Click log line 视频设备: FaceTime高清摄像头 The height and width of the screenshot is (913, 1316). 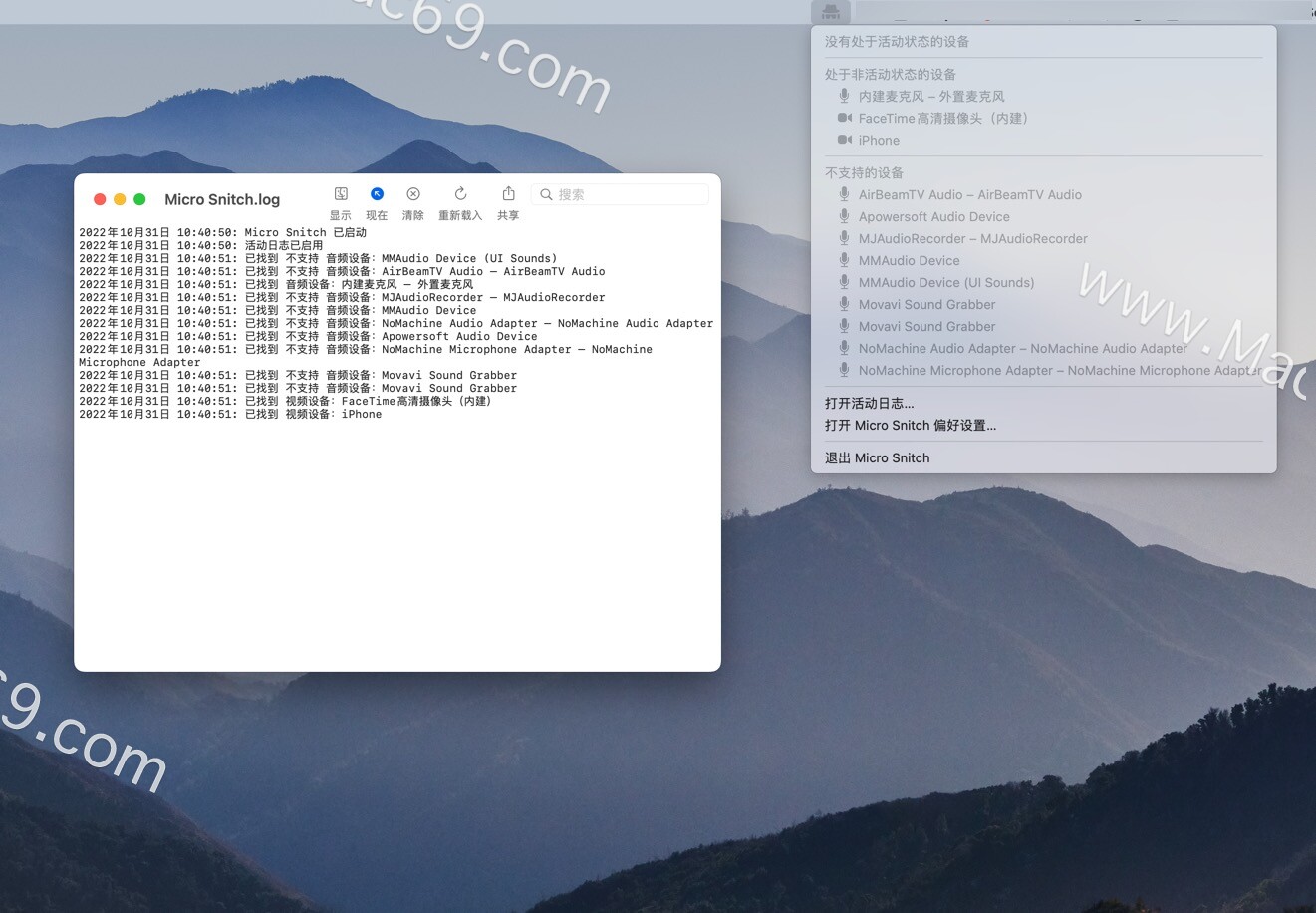(x=285, y=401)
